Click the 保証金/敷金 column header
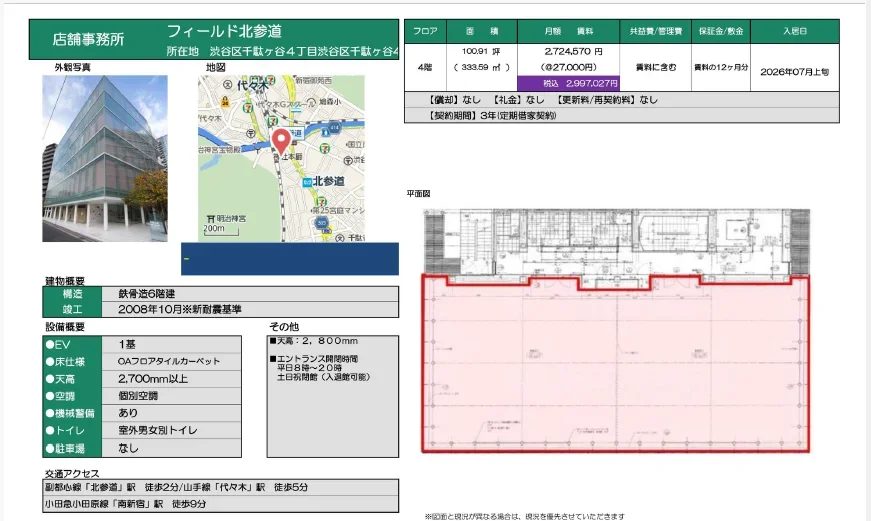Screen dimensions: 871x521 click(x=720, y=31)
